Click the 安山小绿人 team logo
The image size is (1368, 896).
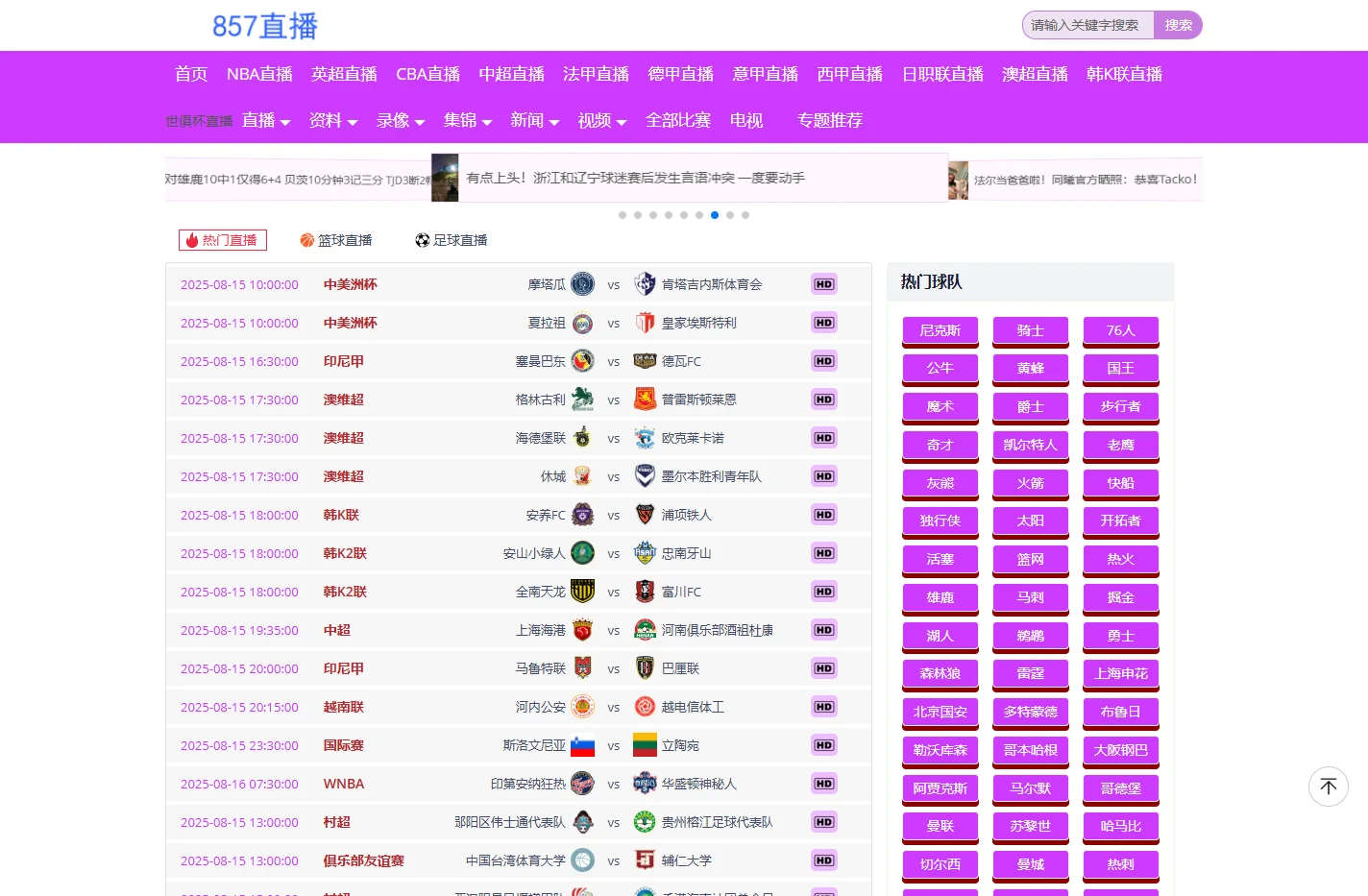[x=582, y=553]
